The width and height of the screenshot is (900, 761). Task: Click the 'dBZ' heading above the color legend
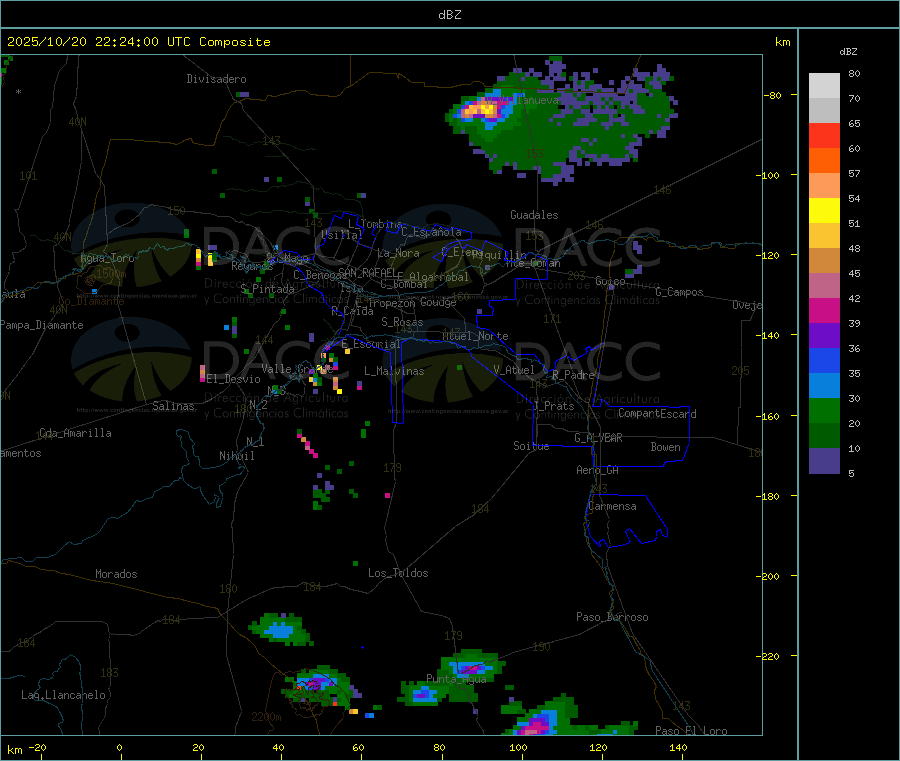tap(848, 52)
